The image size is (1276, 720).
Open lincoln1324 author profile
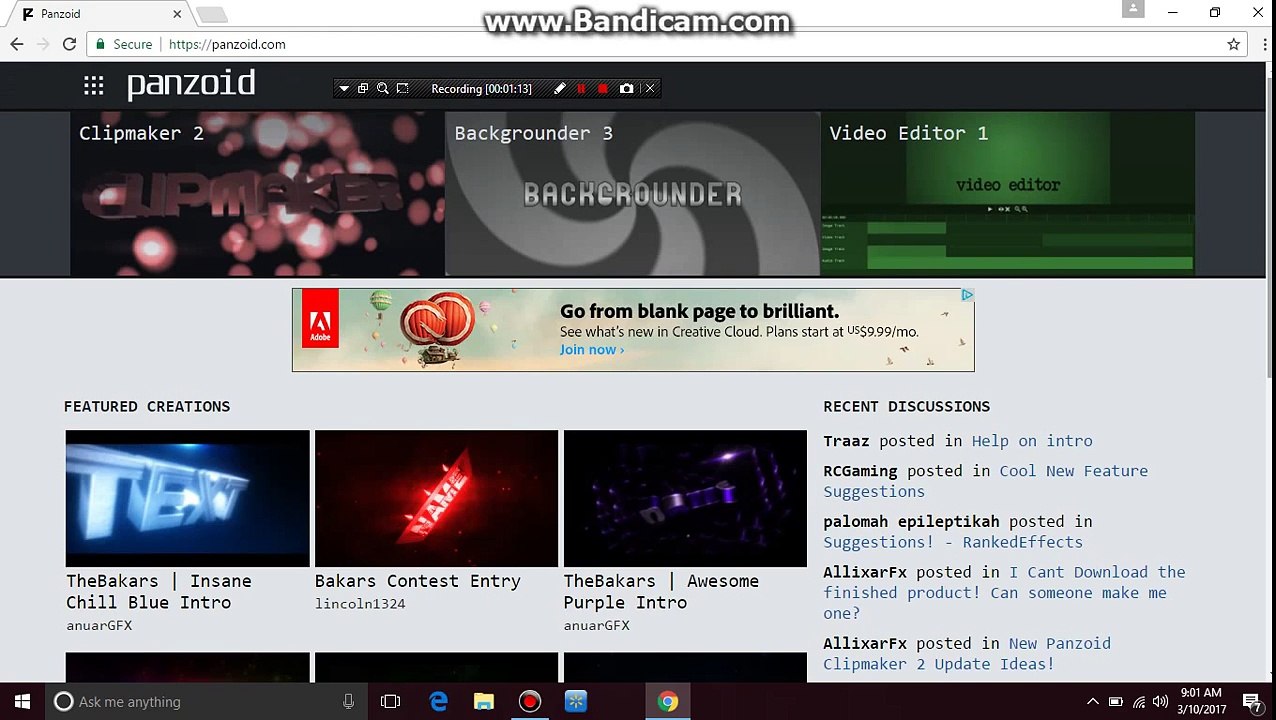pyautogui.click(x=360, y=604)
